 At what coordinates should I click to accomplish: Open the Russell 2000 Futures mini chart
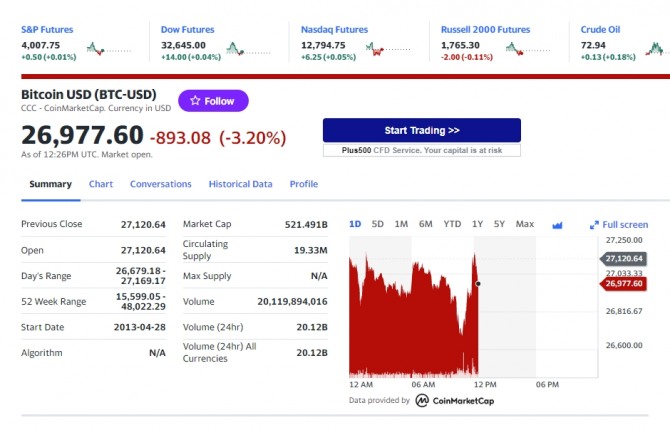click(x=528, y=49)
